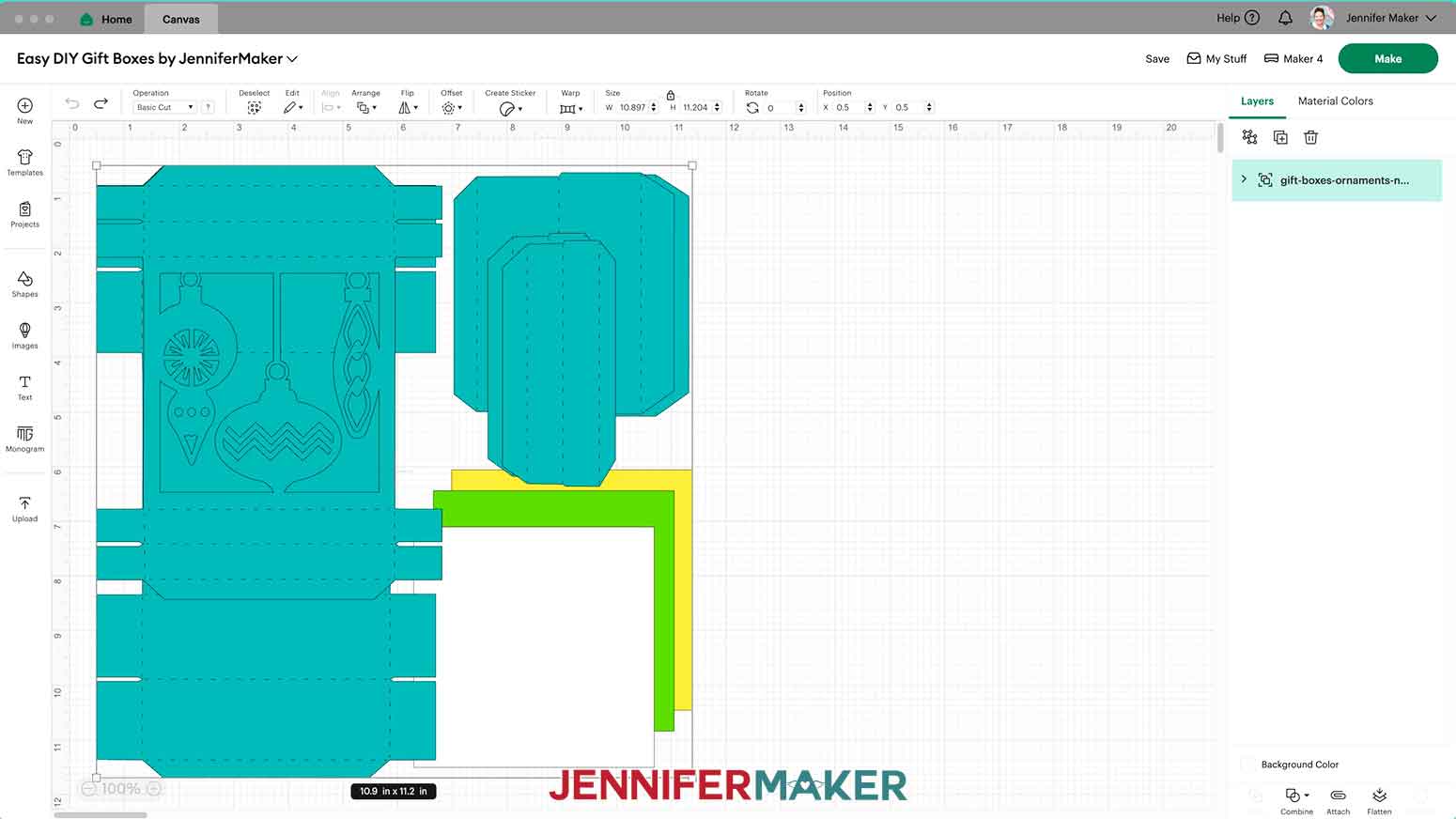Click the Undo arrow
This screenshot has width=1456, height=819.
(72, 103)
